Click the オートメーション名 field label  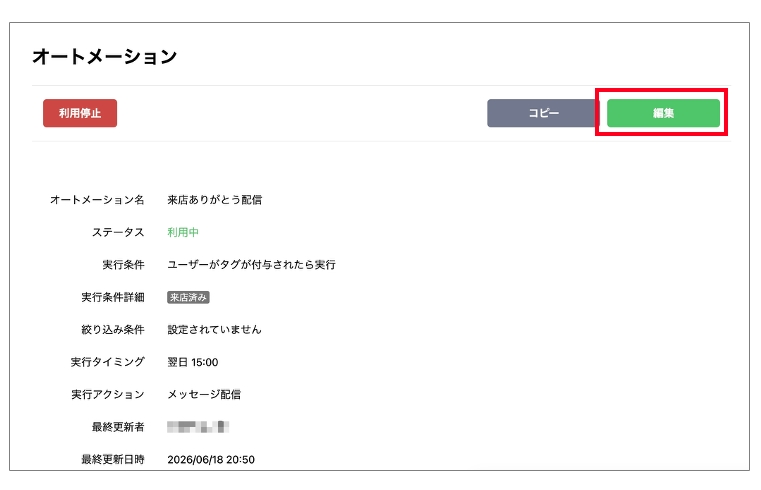click(97, 200)
